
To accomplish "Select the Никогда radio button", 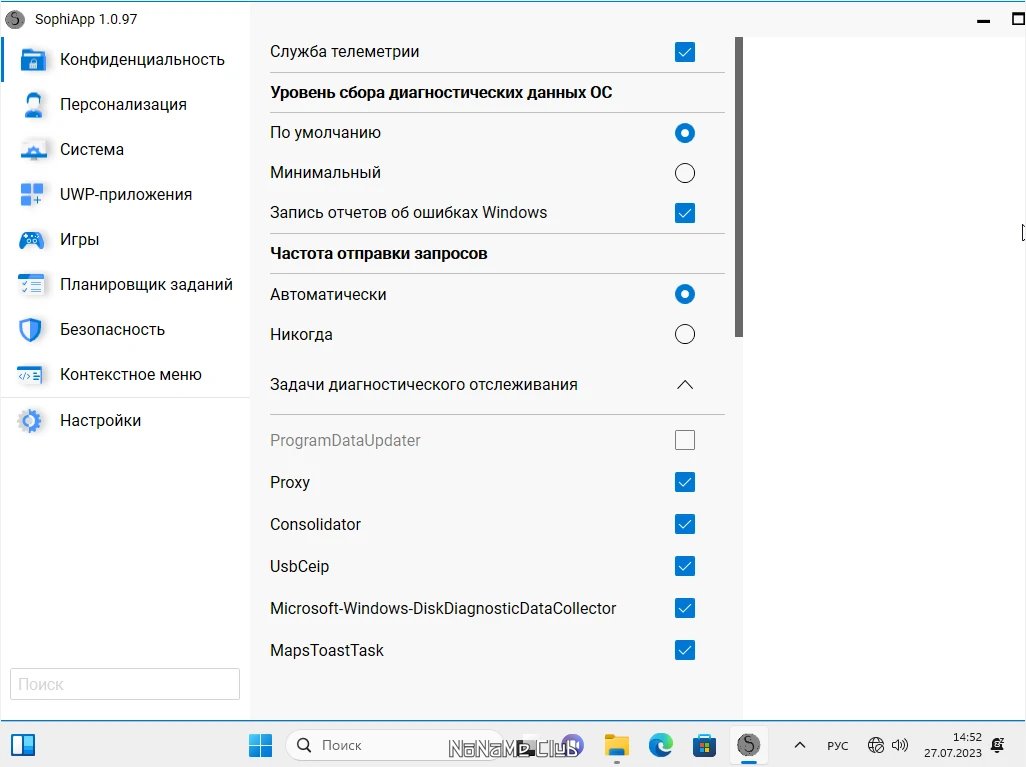I will pos(685,334).
